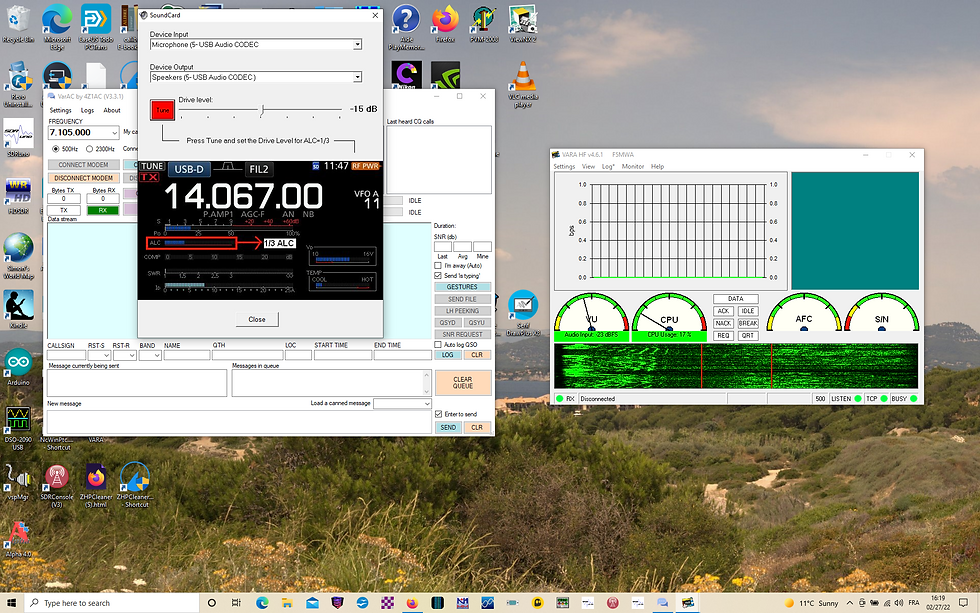
Task: Launch the DSO-2090 USB oscilloscope icon
Action: [x=18, y=428]
